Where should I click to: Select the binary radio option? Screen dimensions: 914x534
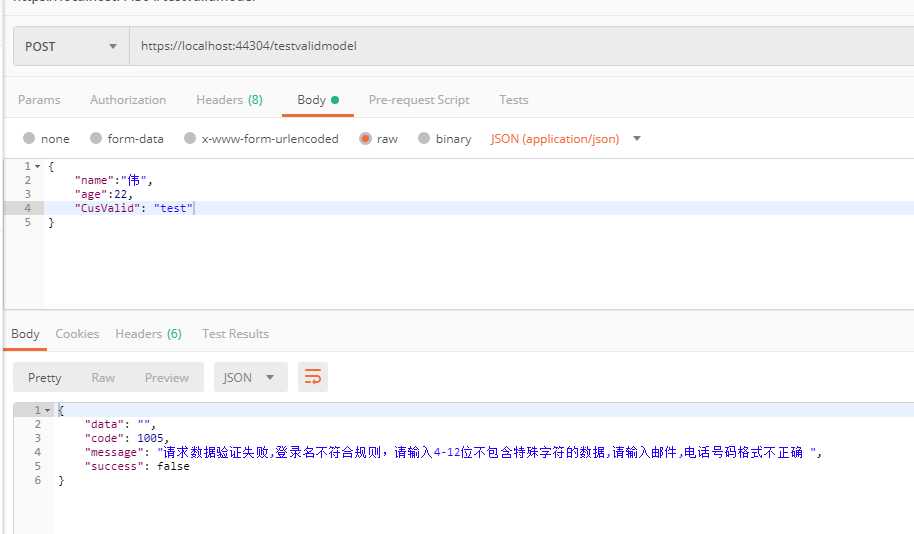[x=424, y=138]
